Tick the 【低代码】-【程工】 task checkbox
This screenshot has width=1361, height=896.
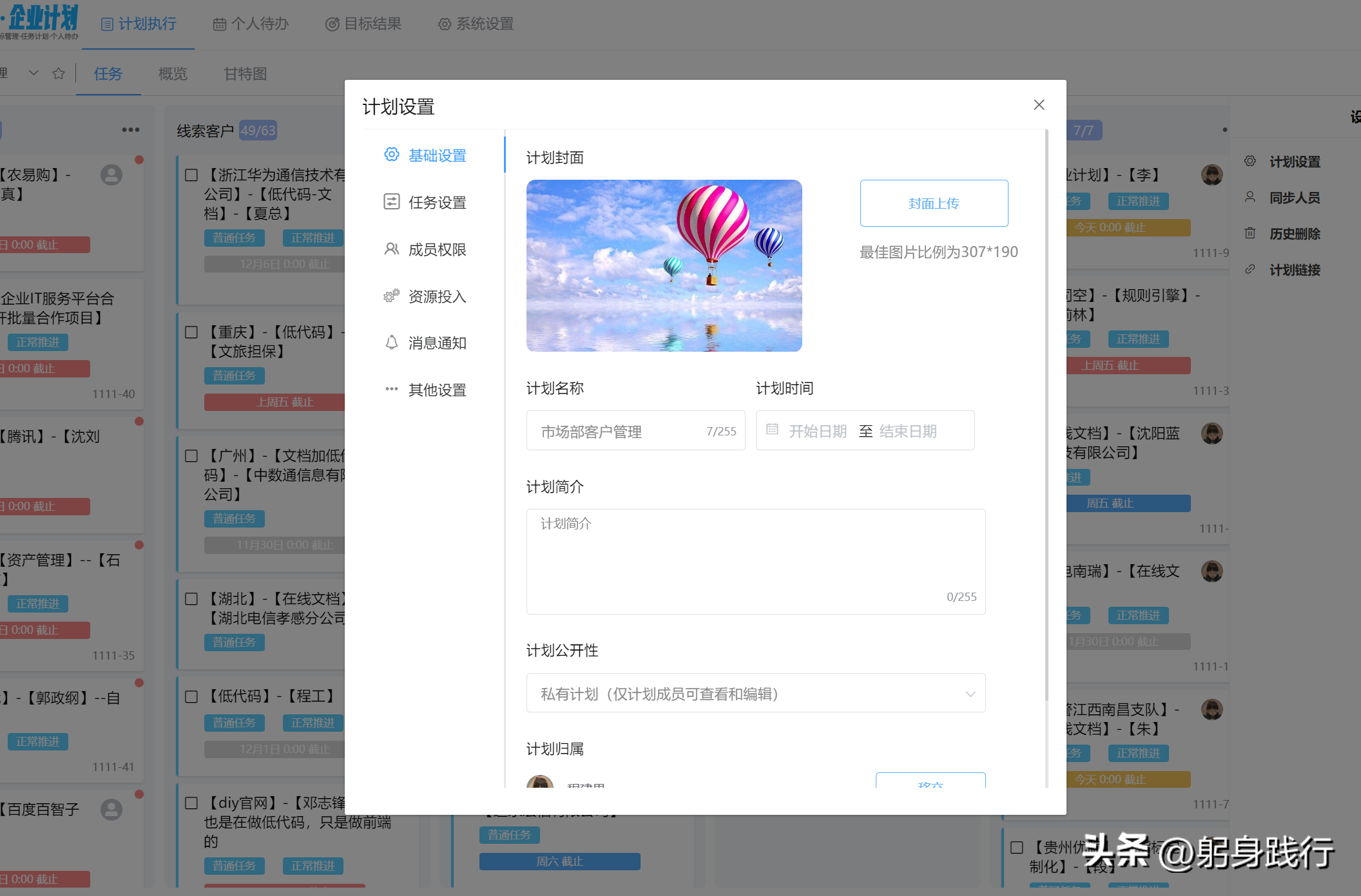pos(191,697)
